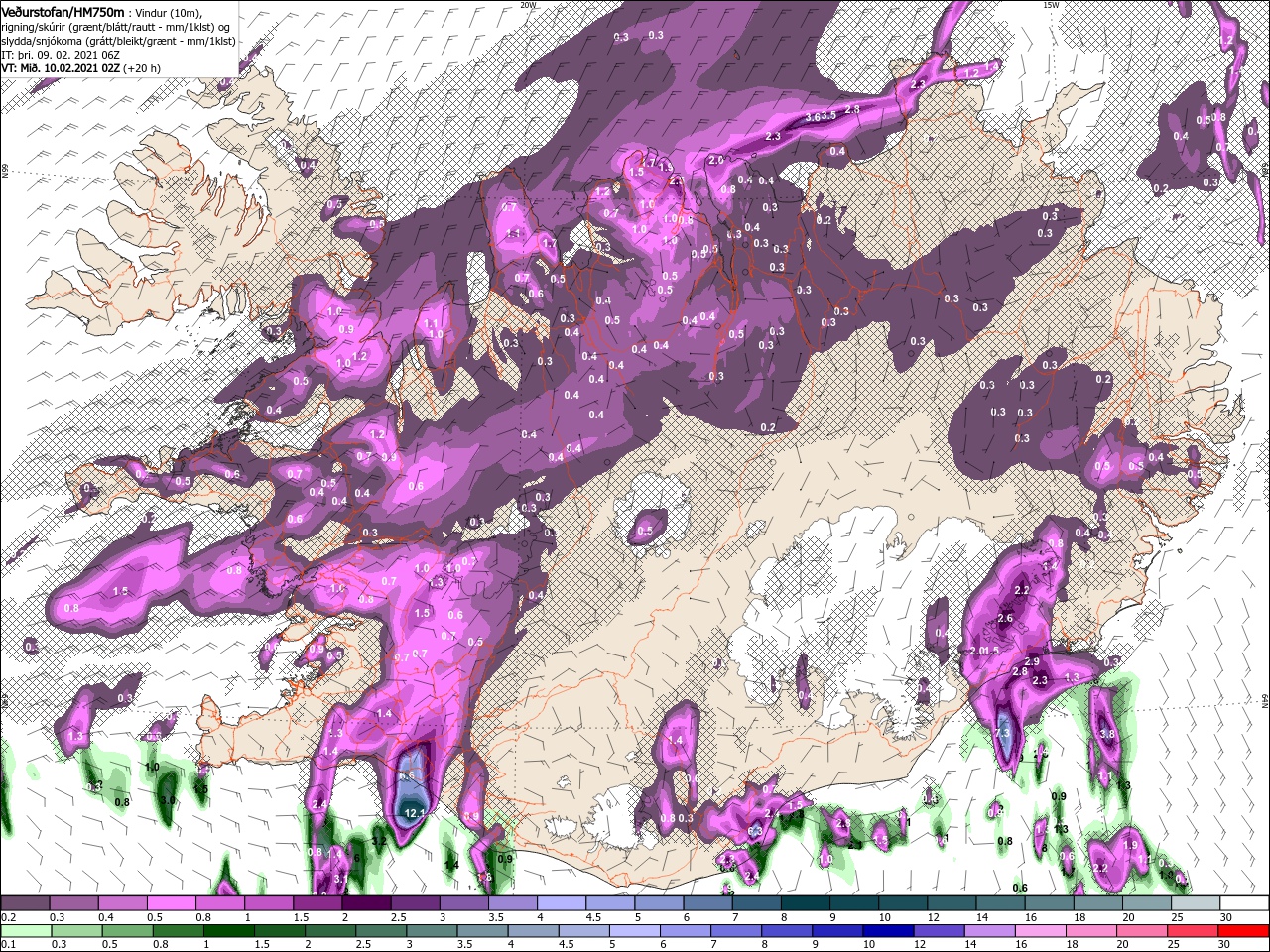Click the 2.9 value label in the southeast

coord(1032,661)
